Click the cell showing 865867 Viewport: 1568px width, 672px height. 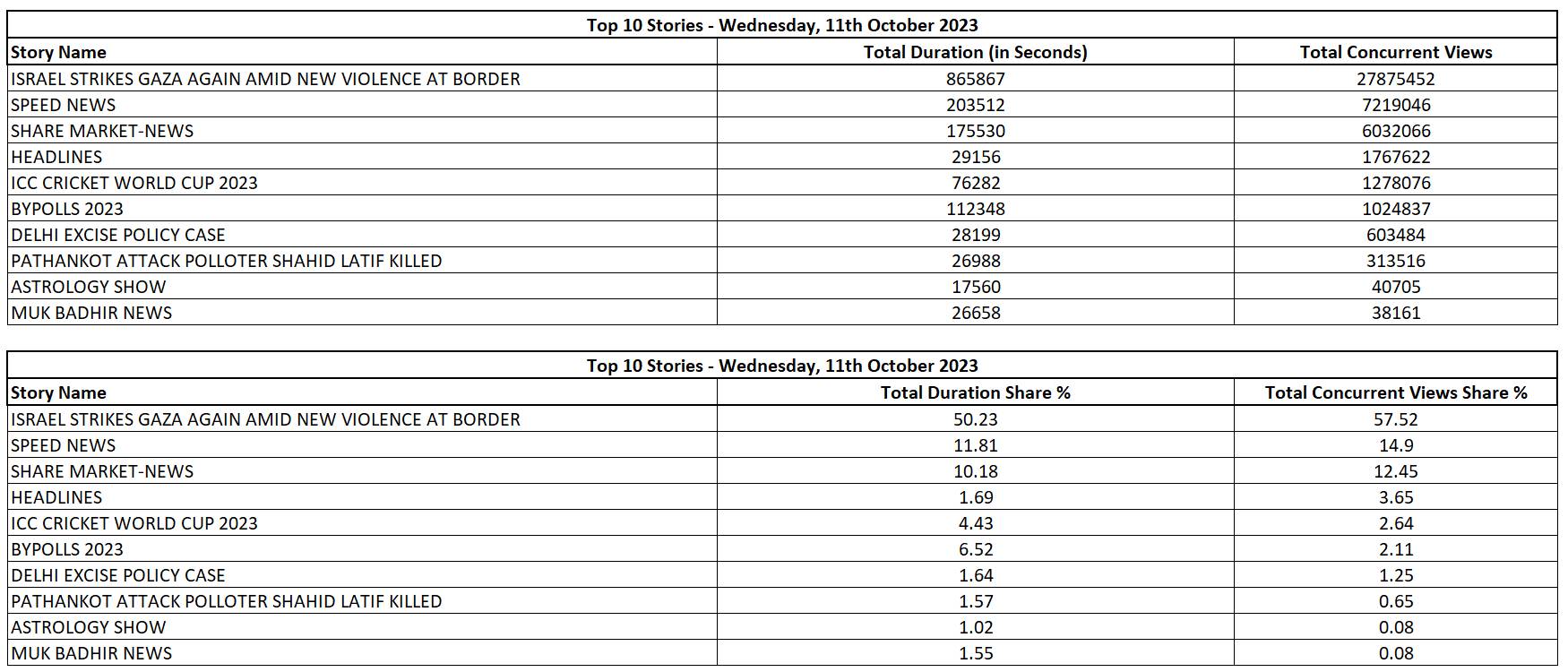click(975, 79)
